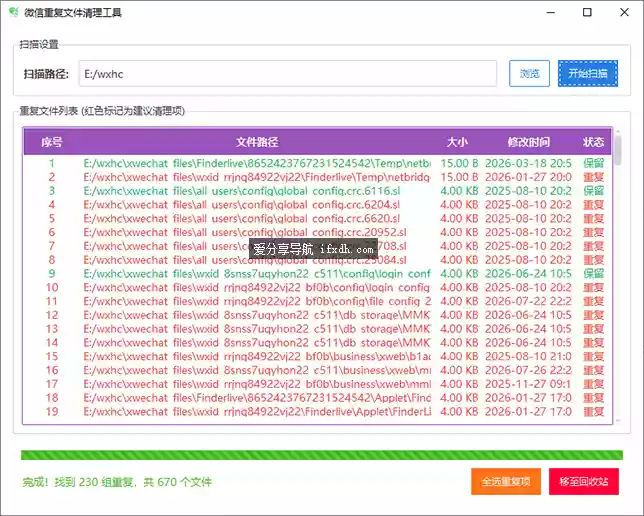Click the 2026-01-27 20:0 date in row 2
The width and height of the screenshot is (644, 516).
click(528, 177)
